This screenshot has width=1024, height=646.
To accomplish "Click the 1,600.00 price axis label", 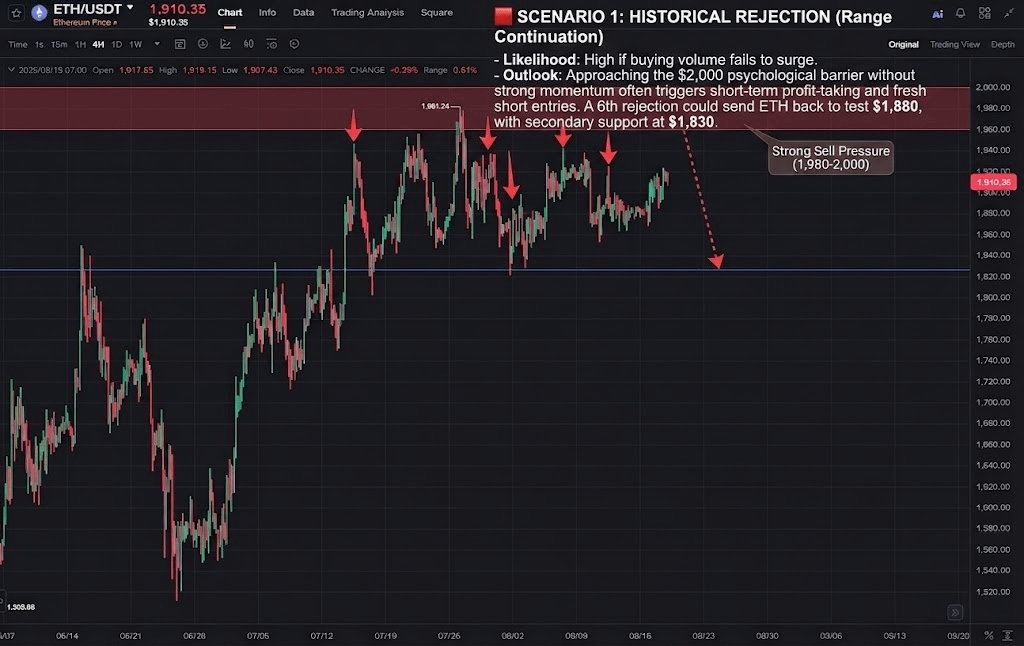I will click(x=993, y=508).
